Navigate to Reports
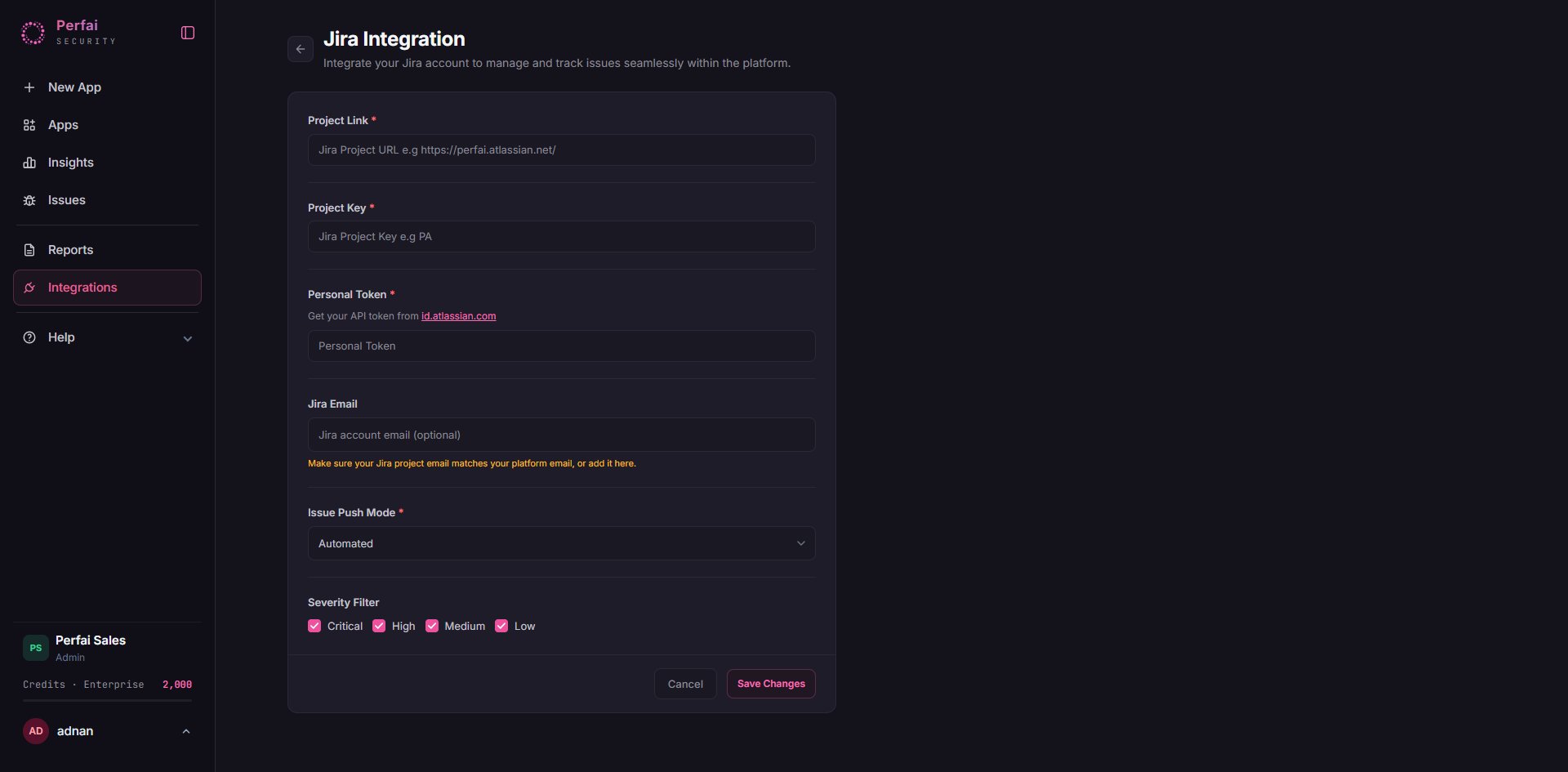Viewport: 1568px width, 772px height. 107,250
